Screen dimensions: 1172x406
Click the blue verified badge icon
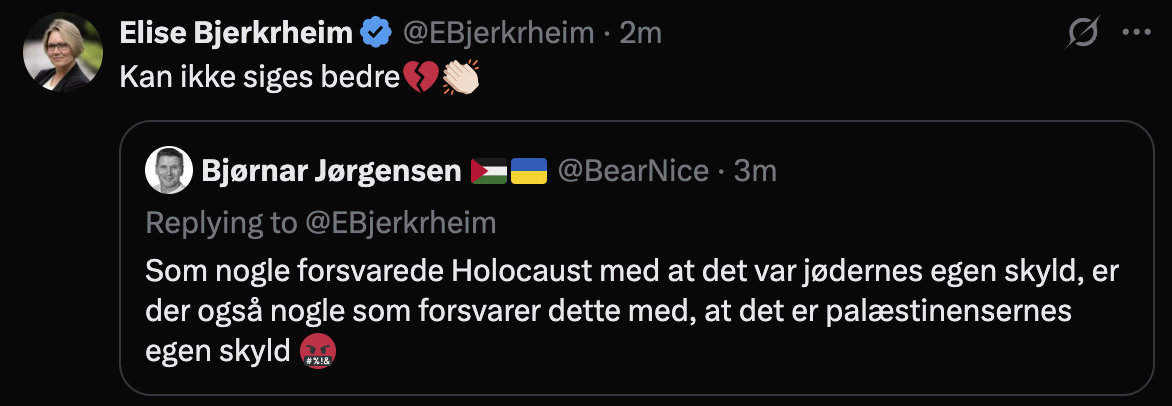point(376,33)
